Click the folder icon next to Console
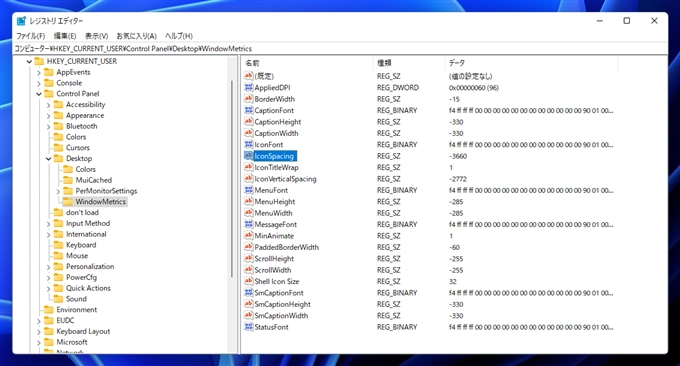The image size is (680, 366). (x=49, y=83)
